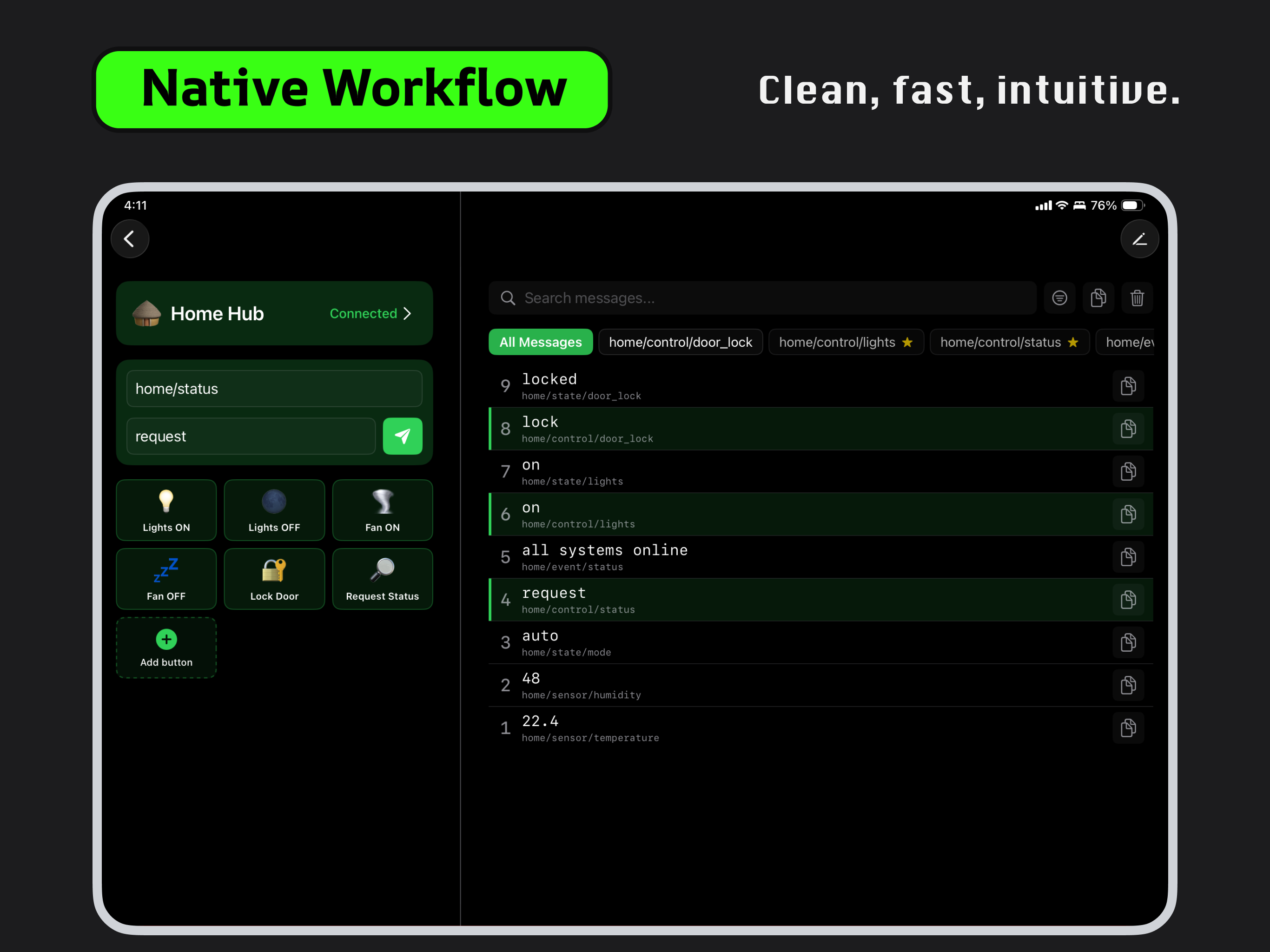Delete messages with the trash icon
This screenshot has height=952, width=1270.
tap(1137, 298)
